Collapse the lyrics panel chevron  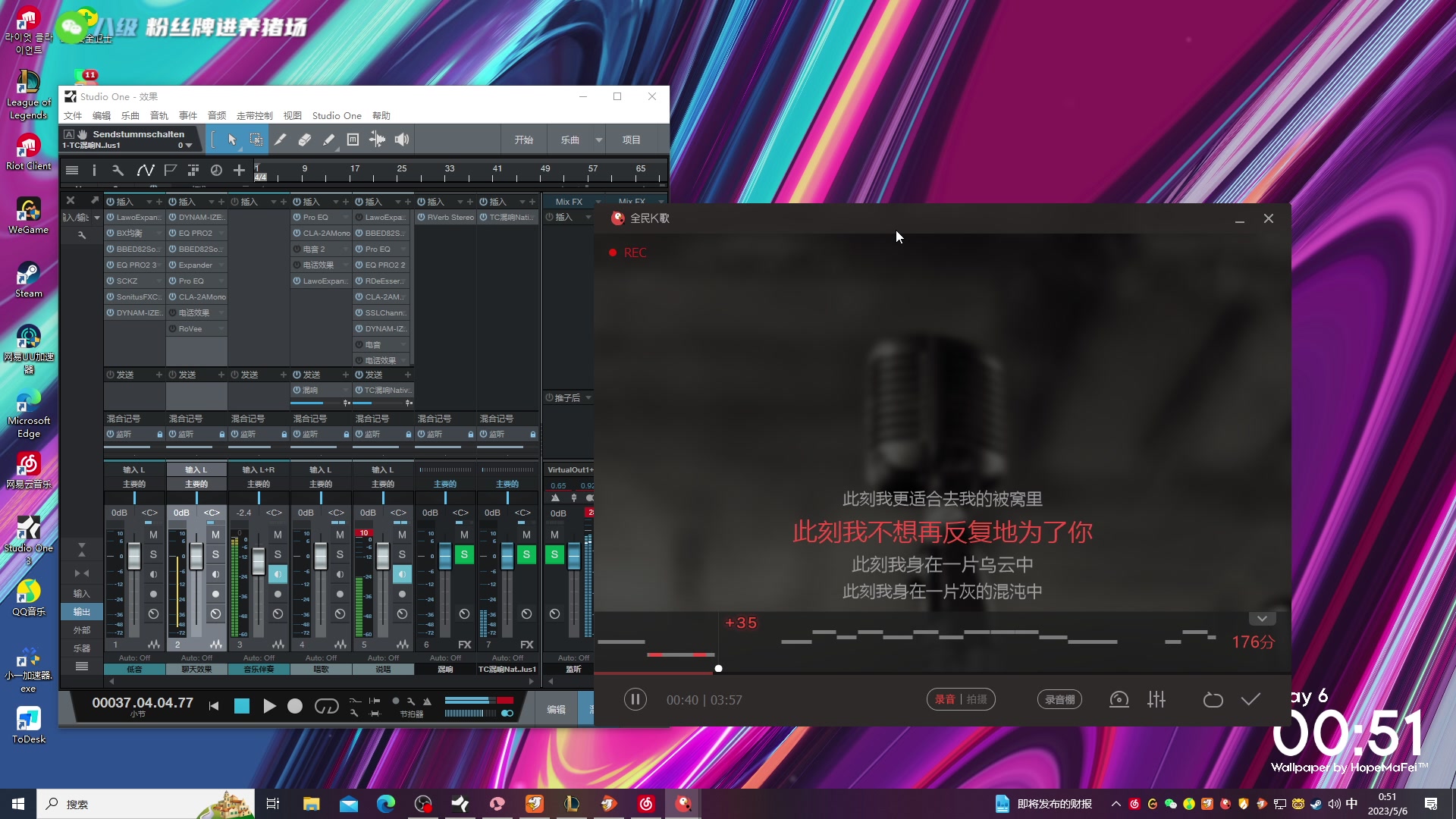coord(1262,619)
